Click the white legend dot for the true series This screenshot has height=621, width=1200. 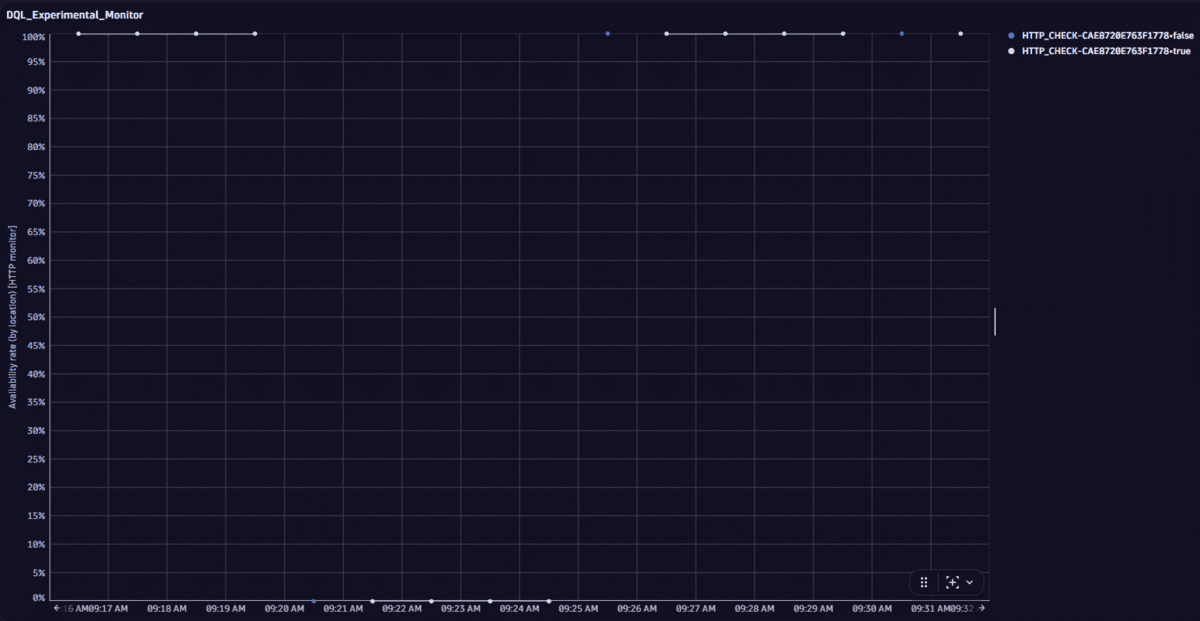pos(1010,50)
